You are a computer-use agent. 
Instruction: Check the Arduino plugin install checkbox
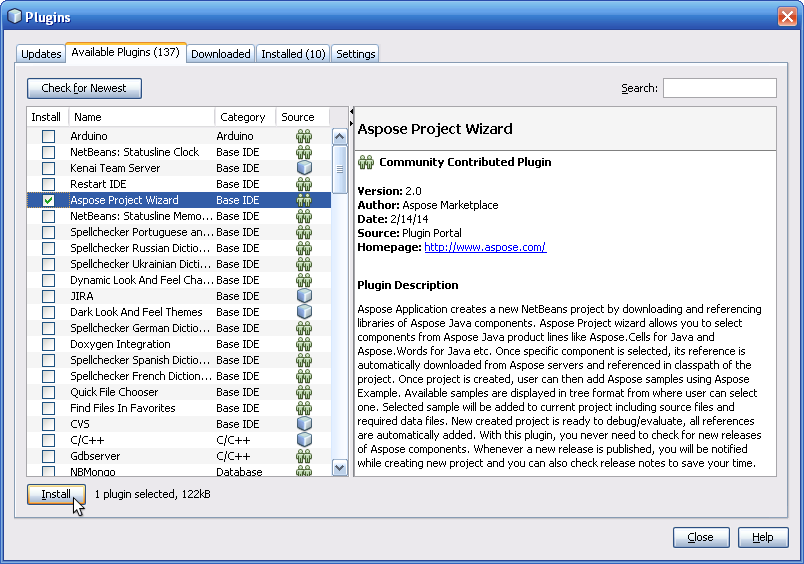coord(48,136)
